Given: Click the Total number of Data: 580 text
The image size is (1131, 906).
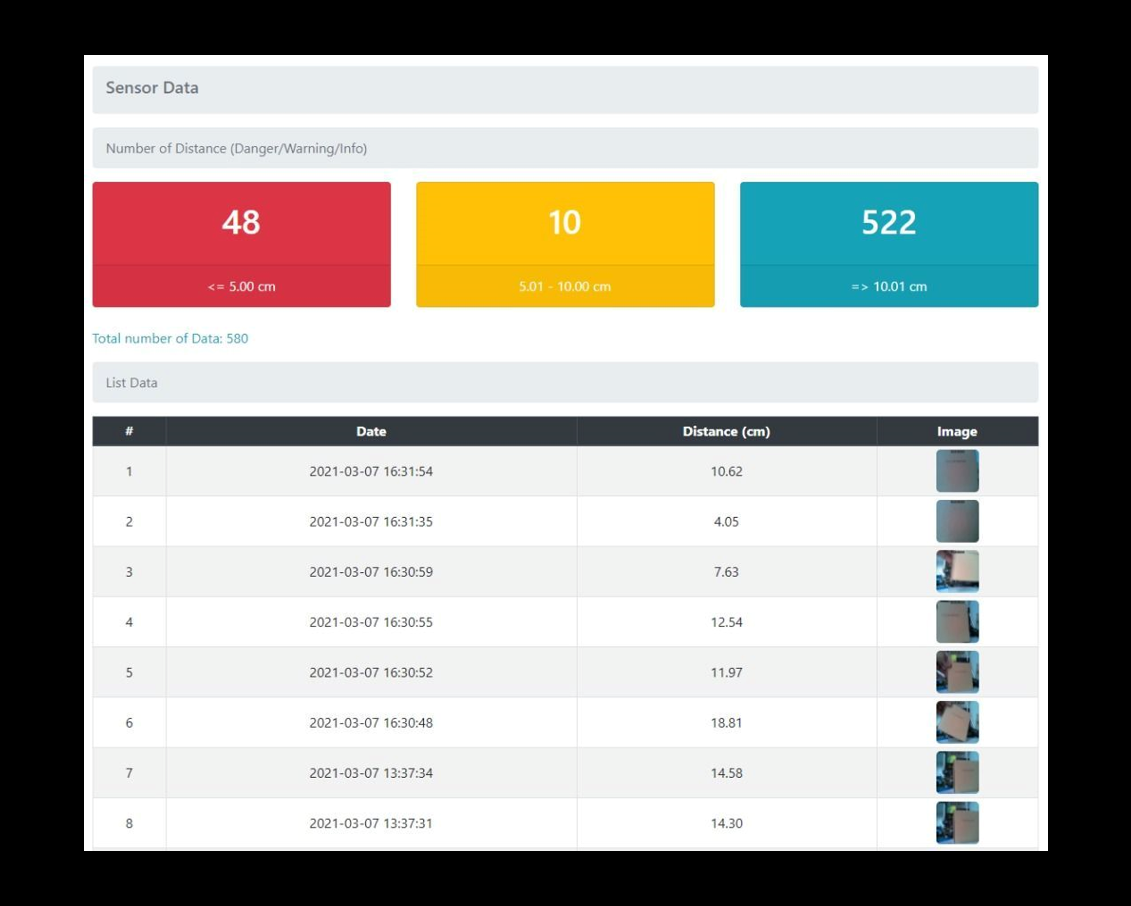Looking at the screenshot, I should pos(170,339).
